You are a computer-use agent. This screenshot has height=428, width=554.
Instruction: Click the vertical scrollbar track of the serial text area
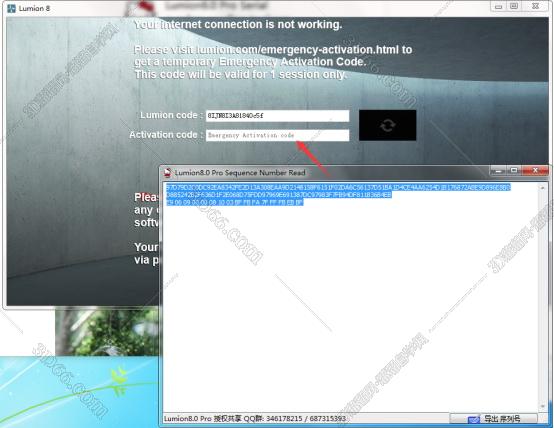point(542,297)
